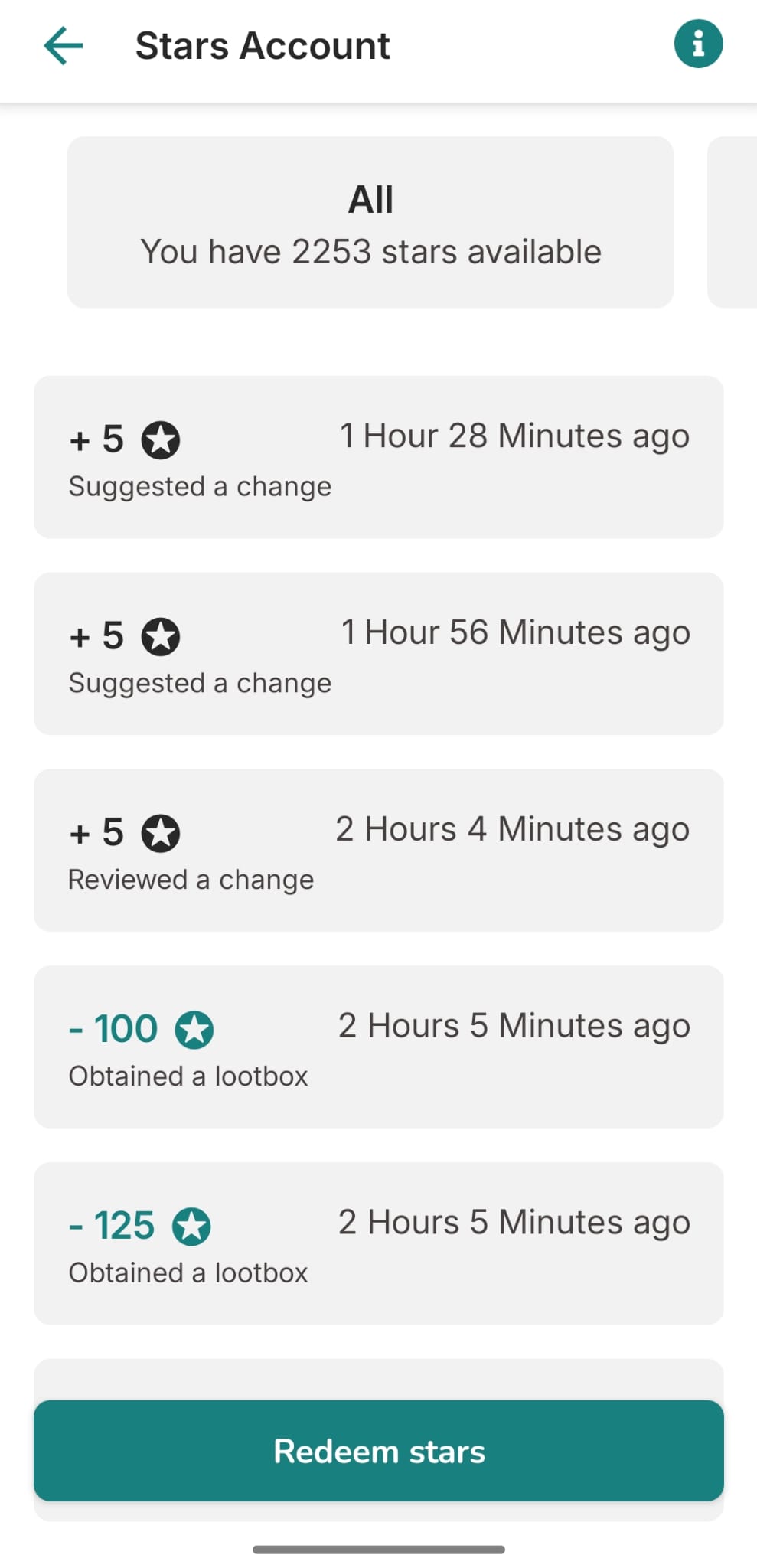Screen dimensions: 757x1568
Task: Open the 2 Hours 4 Minutes ago entry
Action: (x=378, y=851)
